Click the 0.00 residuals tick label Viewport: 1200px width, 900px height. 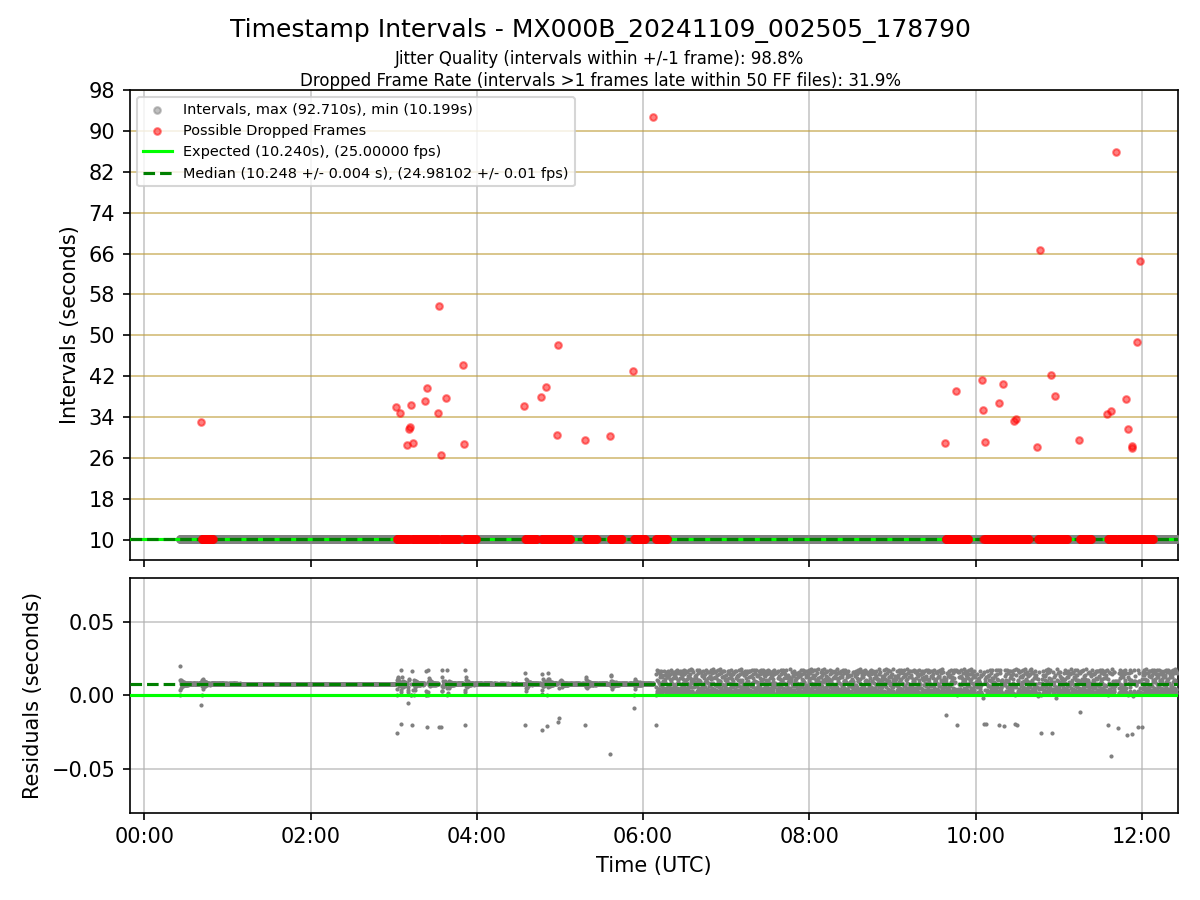point(94,696)
